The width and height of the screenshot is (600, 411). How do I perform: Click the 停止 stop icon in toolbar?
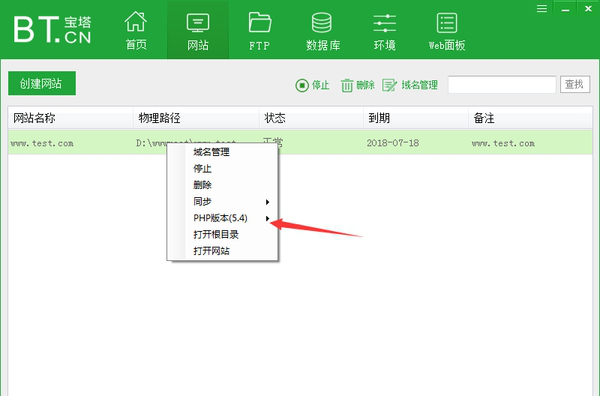[301, 86]
